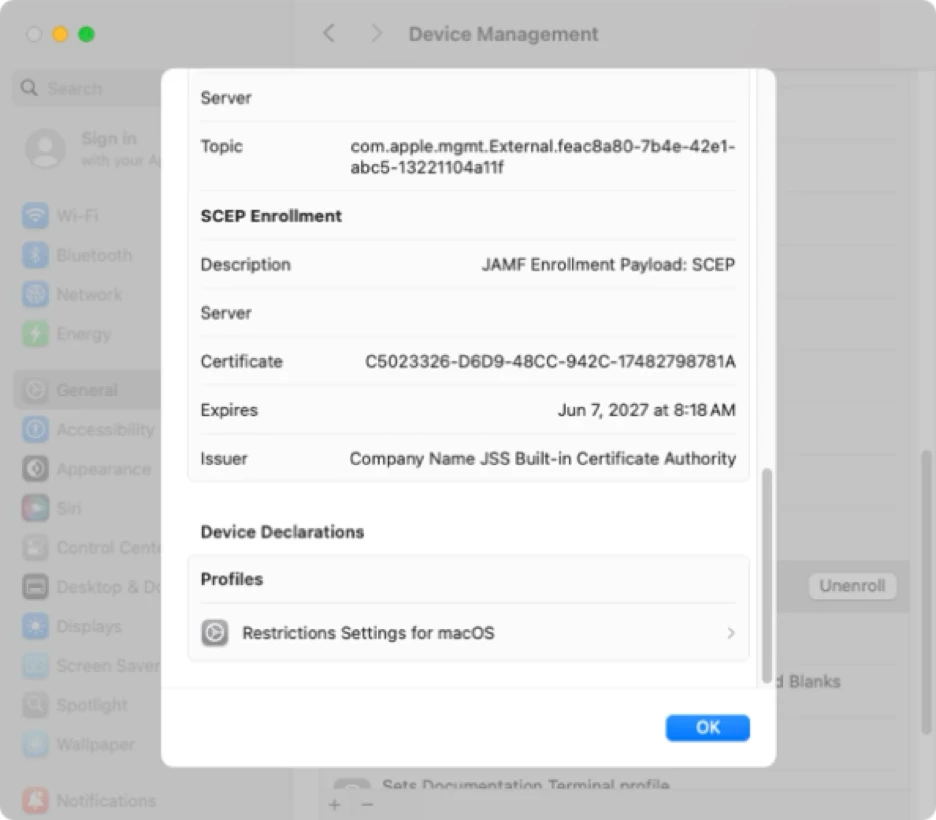936x820 pixels.
Task: Click the user avatar icon
Action: 45,149
